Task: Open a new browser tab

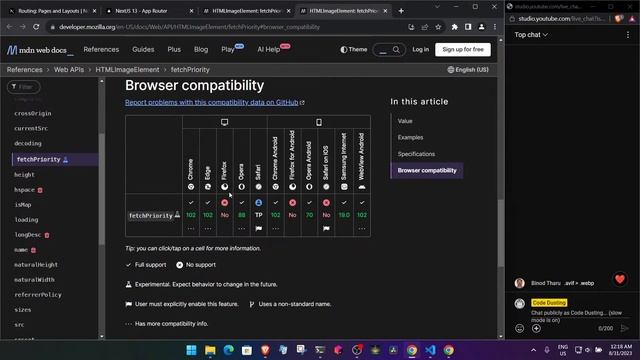Action: [x=401, y=11]
